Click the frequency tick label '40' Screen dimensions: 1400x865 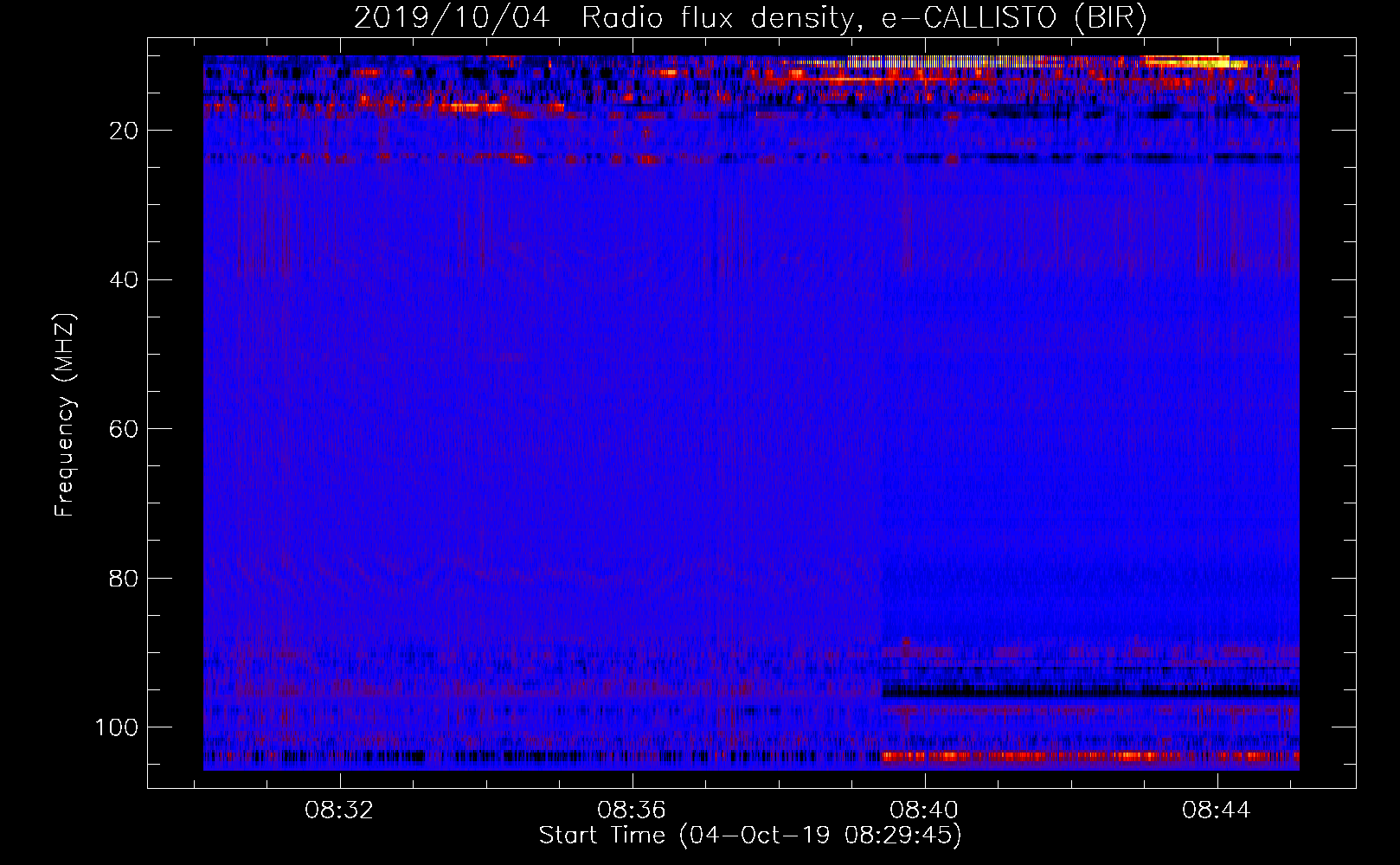click(x=124, y=280)
